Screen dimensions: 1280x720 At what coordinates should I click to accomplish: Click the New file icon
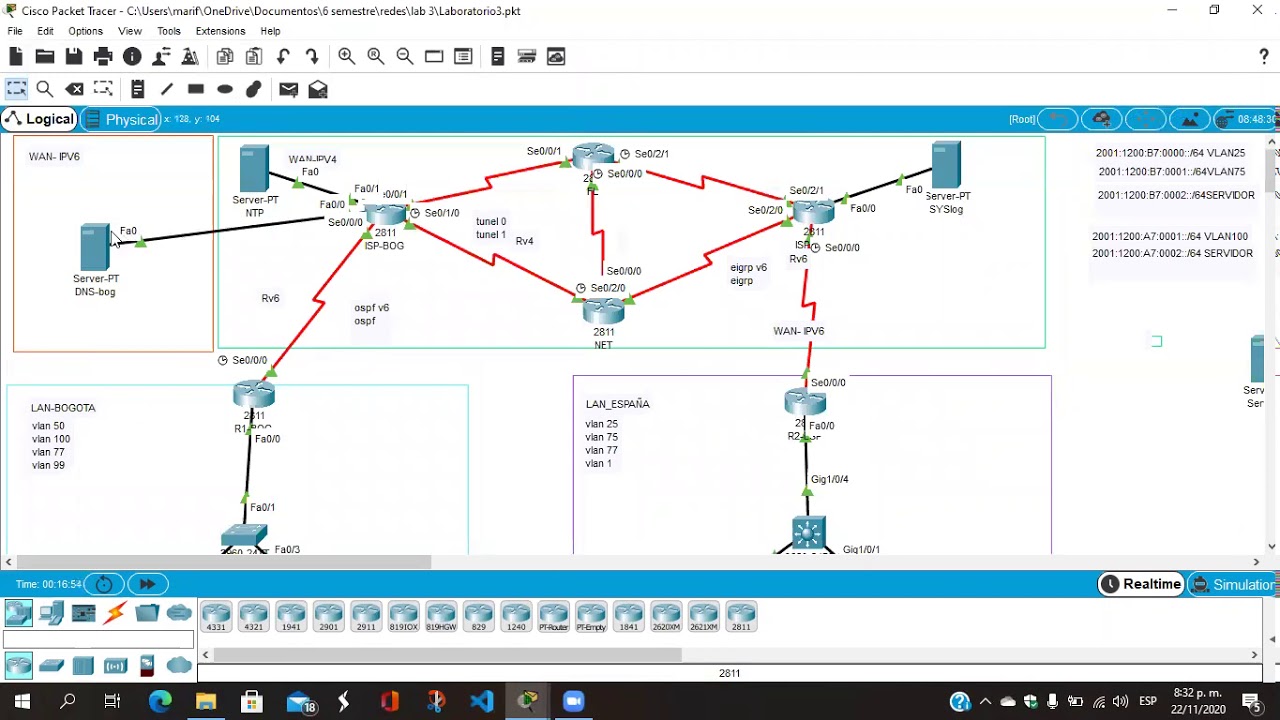(x=16, y=57)
